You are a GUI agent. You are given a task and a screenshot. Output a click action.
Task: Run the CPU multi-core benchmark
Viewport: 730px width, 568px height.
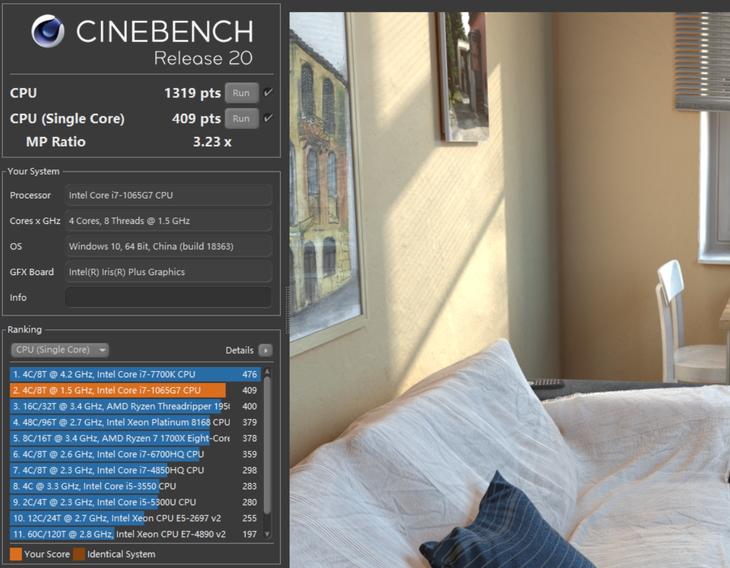pyautogui.click(x=240, y=93)
